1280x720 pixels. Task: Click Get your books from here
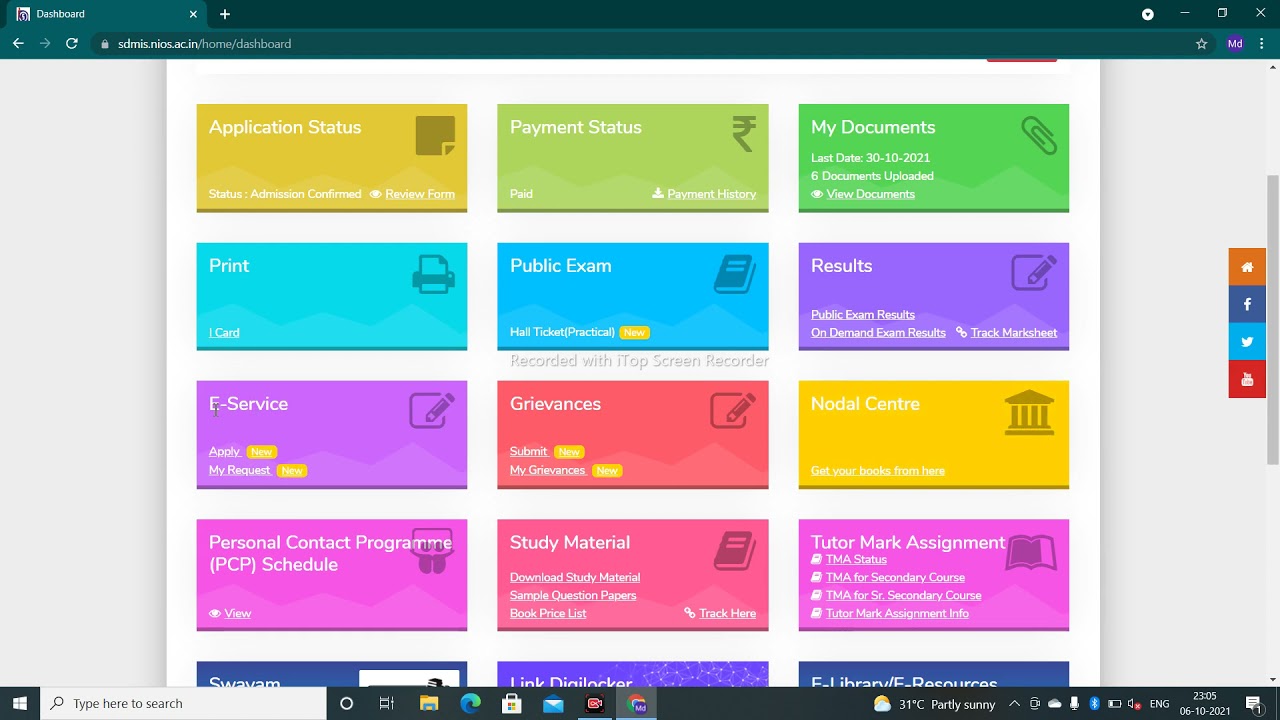[878, 471]
